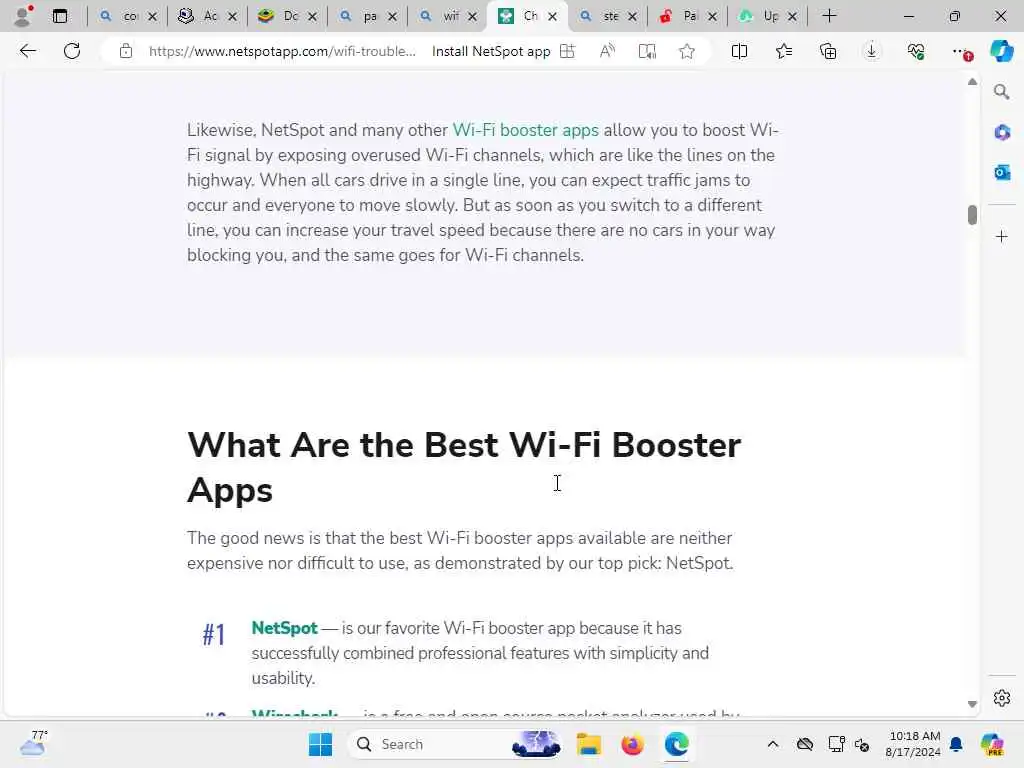
Task: Close the 'wif' tab
Action: click(x=472, y=16)
